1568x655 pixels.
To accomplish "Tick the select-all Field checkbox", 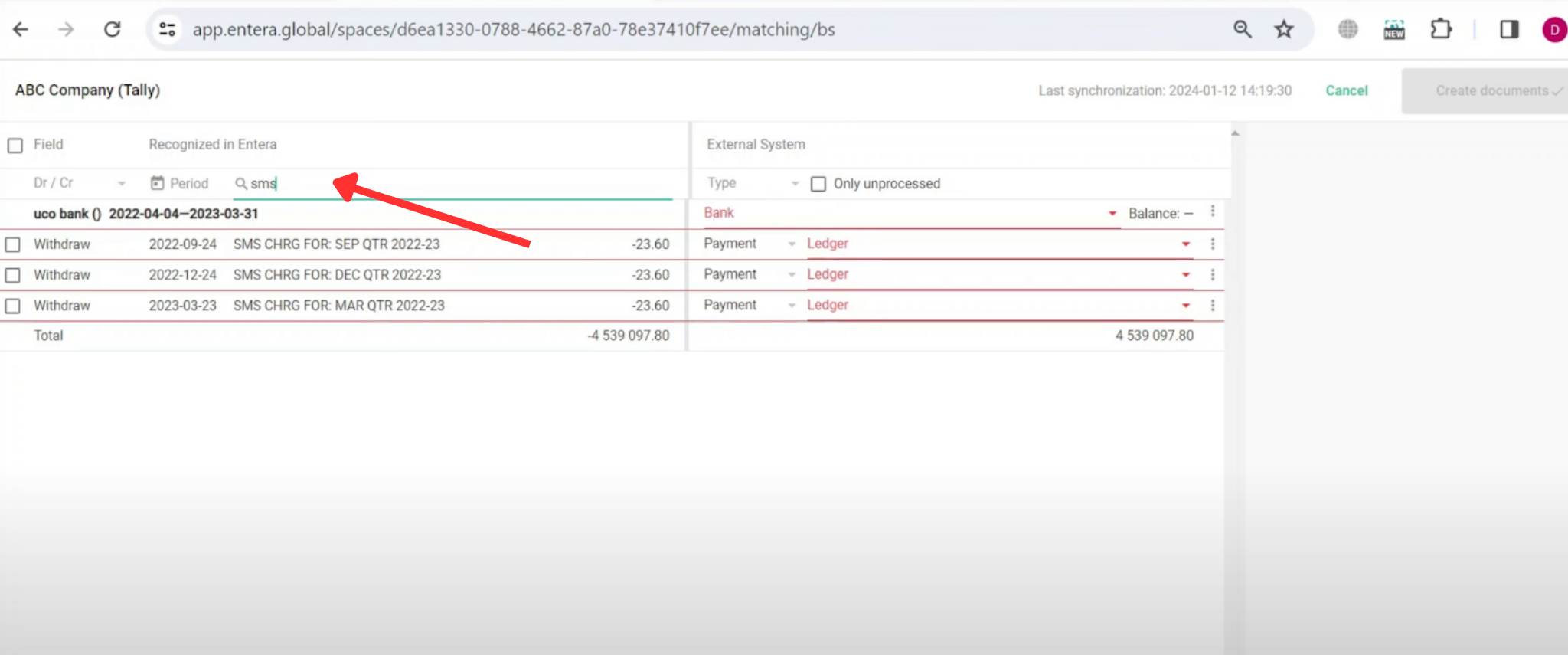I will point(15,145).
